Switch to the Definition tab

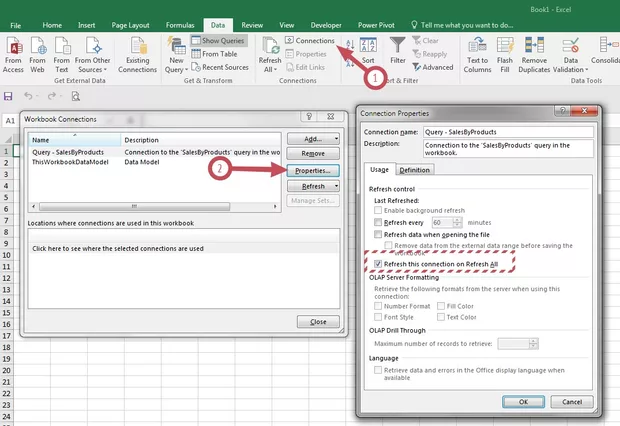click(415, 170)
